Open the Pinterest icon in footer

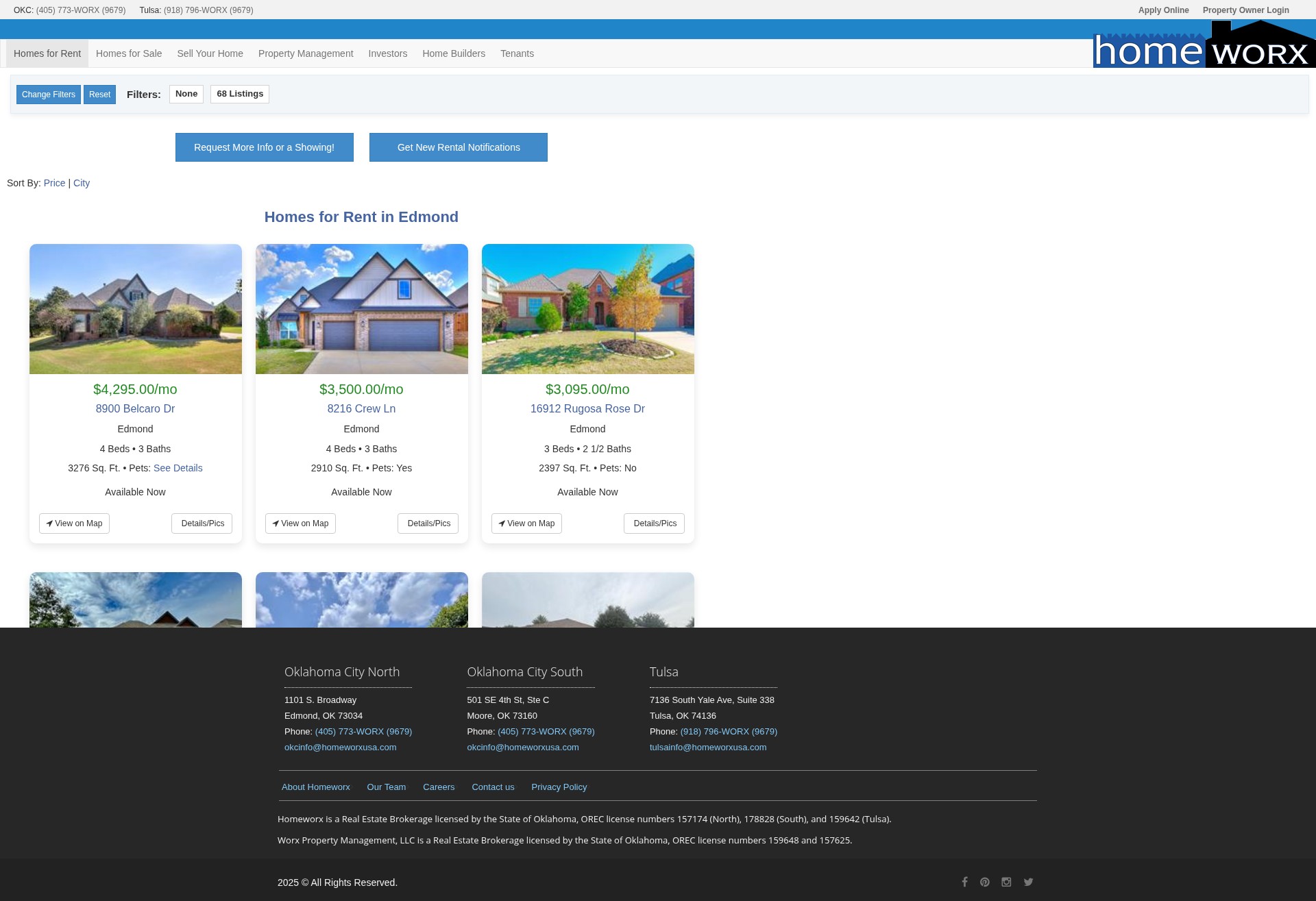985,882
